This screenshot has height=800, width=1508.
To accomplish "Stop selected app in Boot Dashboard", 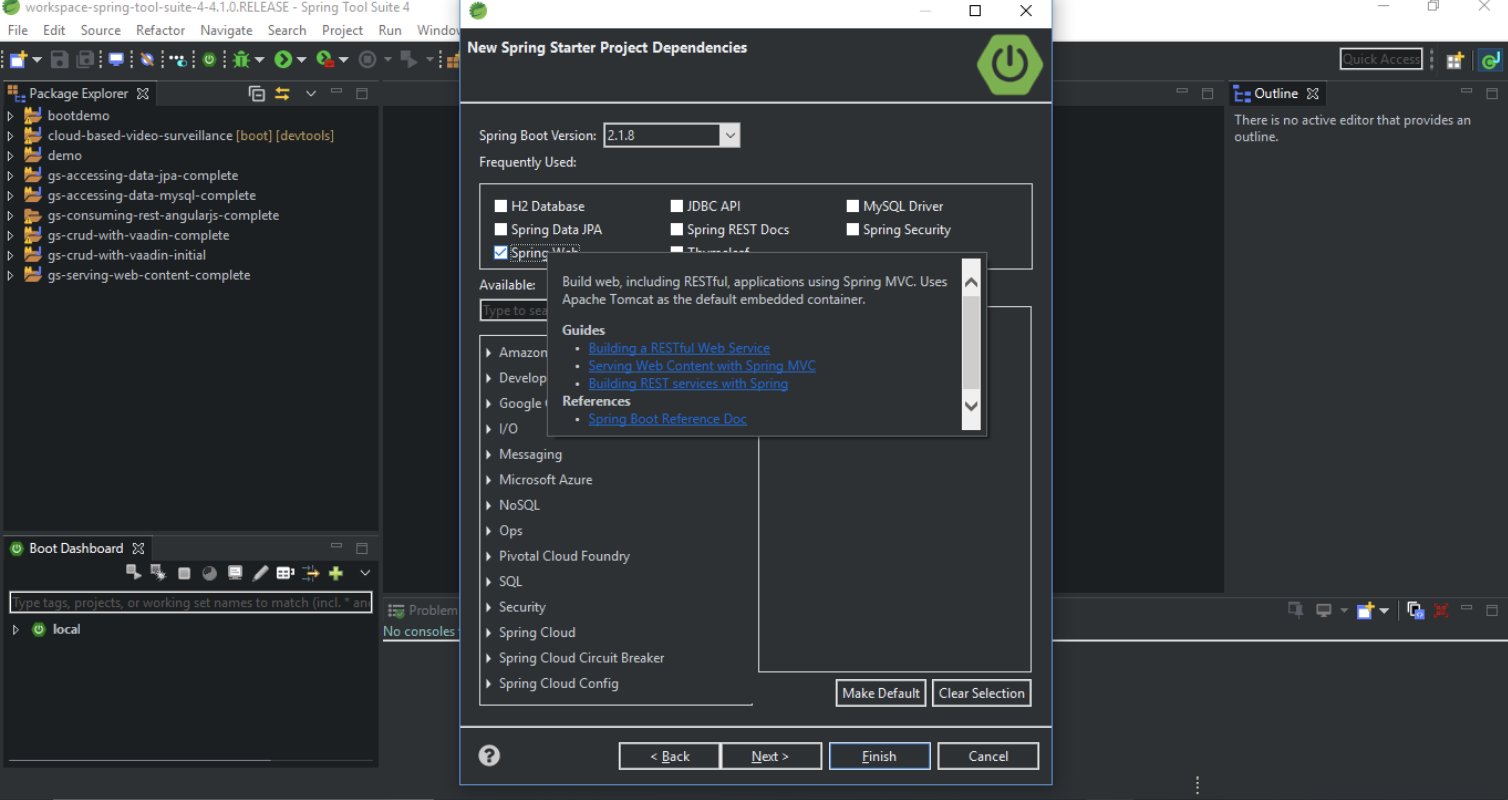I will 184,573.
